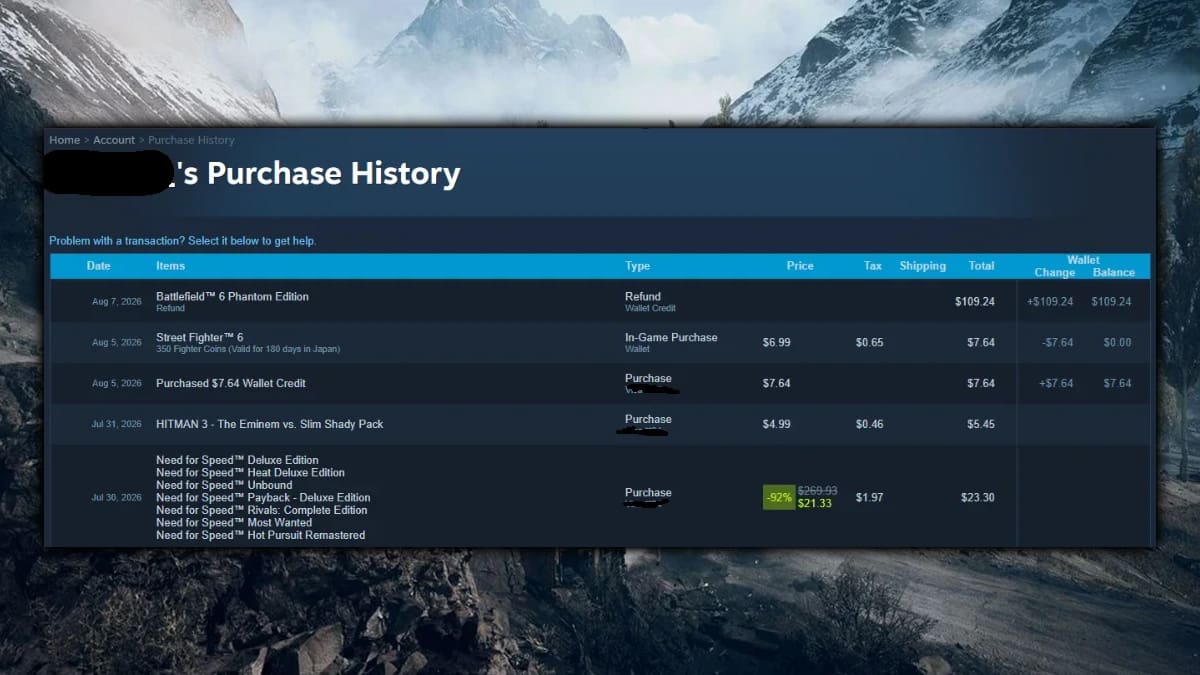Image resolution: width=1200 pixels, height=675 pixels.
Task: Open HITMAN 3 Eminem vs. Slim Shady transaction
Action: point(600,424)
